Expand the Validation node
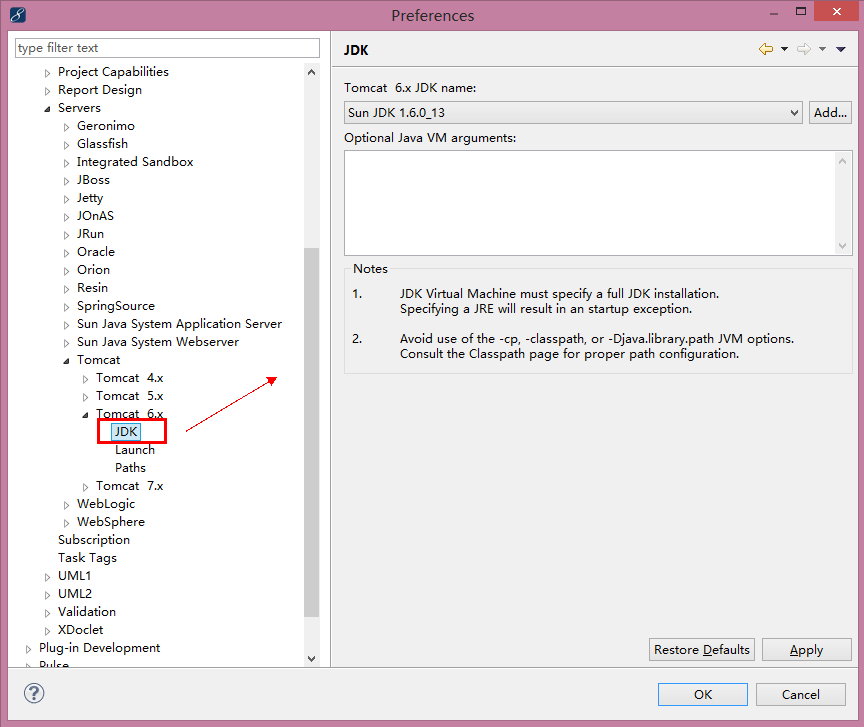864x727 pixels. click(47, 613)
